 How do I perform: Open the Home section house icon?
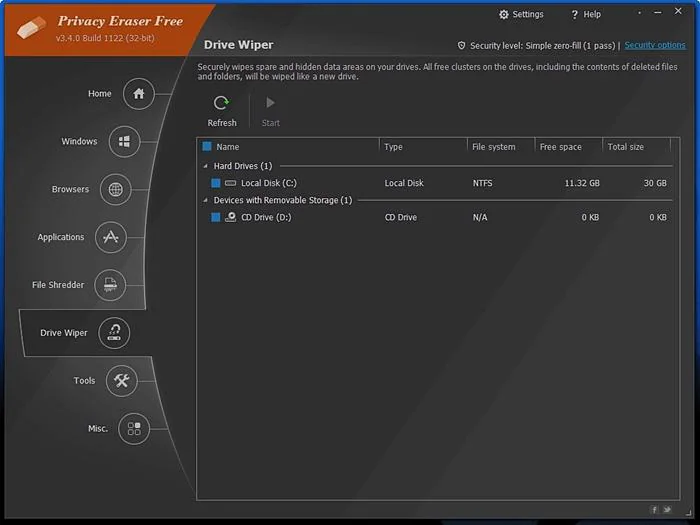(x=139, y=94)
